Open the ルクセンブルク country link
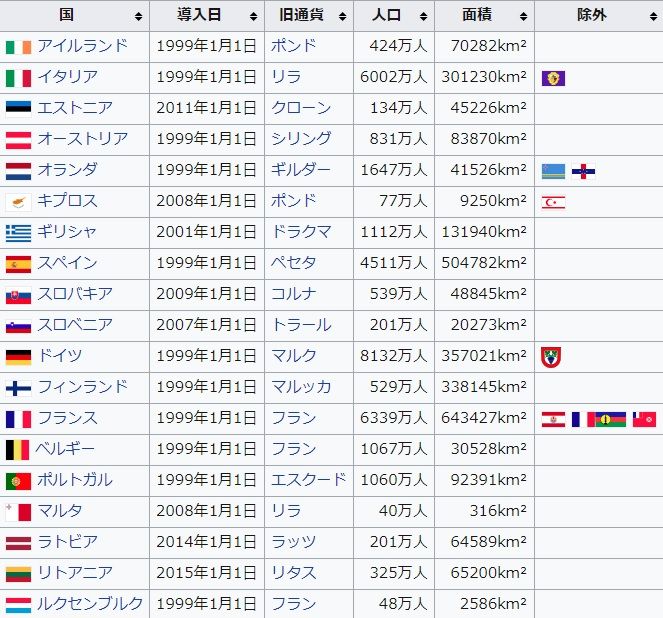Viewport: 663px width, 618px height. tap(90, 605)
